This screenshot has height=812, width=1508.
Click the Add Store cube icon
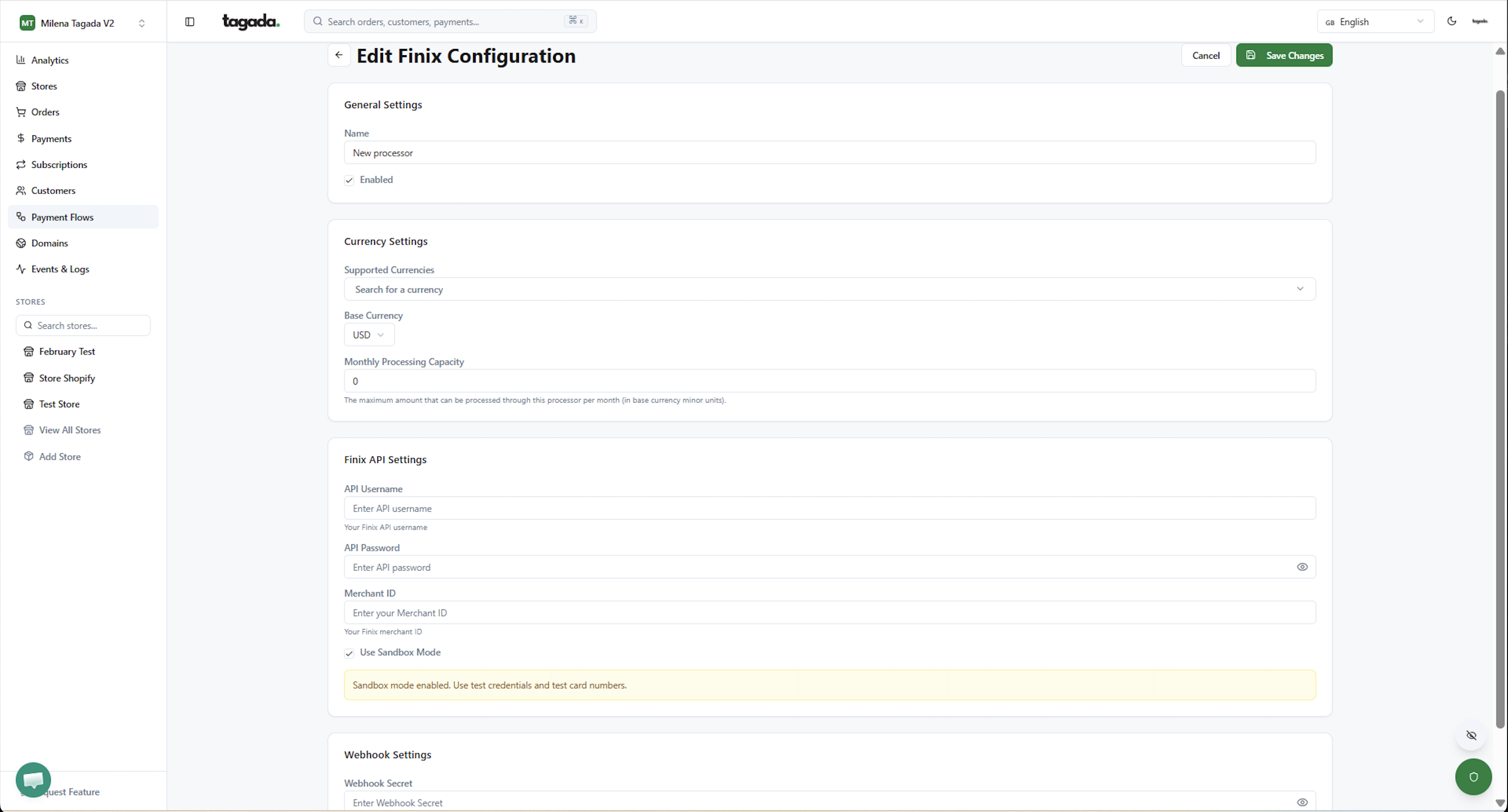tap(29, 456)
